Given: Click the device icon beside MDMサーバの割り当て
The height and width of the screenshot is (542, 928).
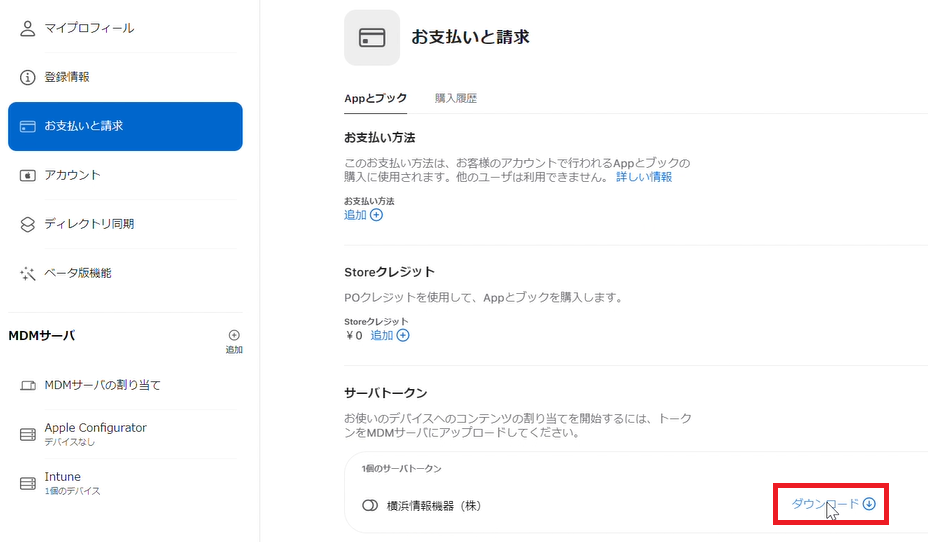Looking at the screenshot, I should coord(27,386).
